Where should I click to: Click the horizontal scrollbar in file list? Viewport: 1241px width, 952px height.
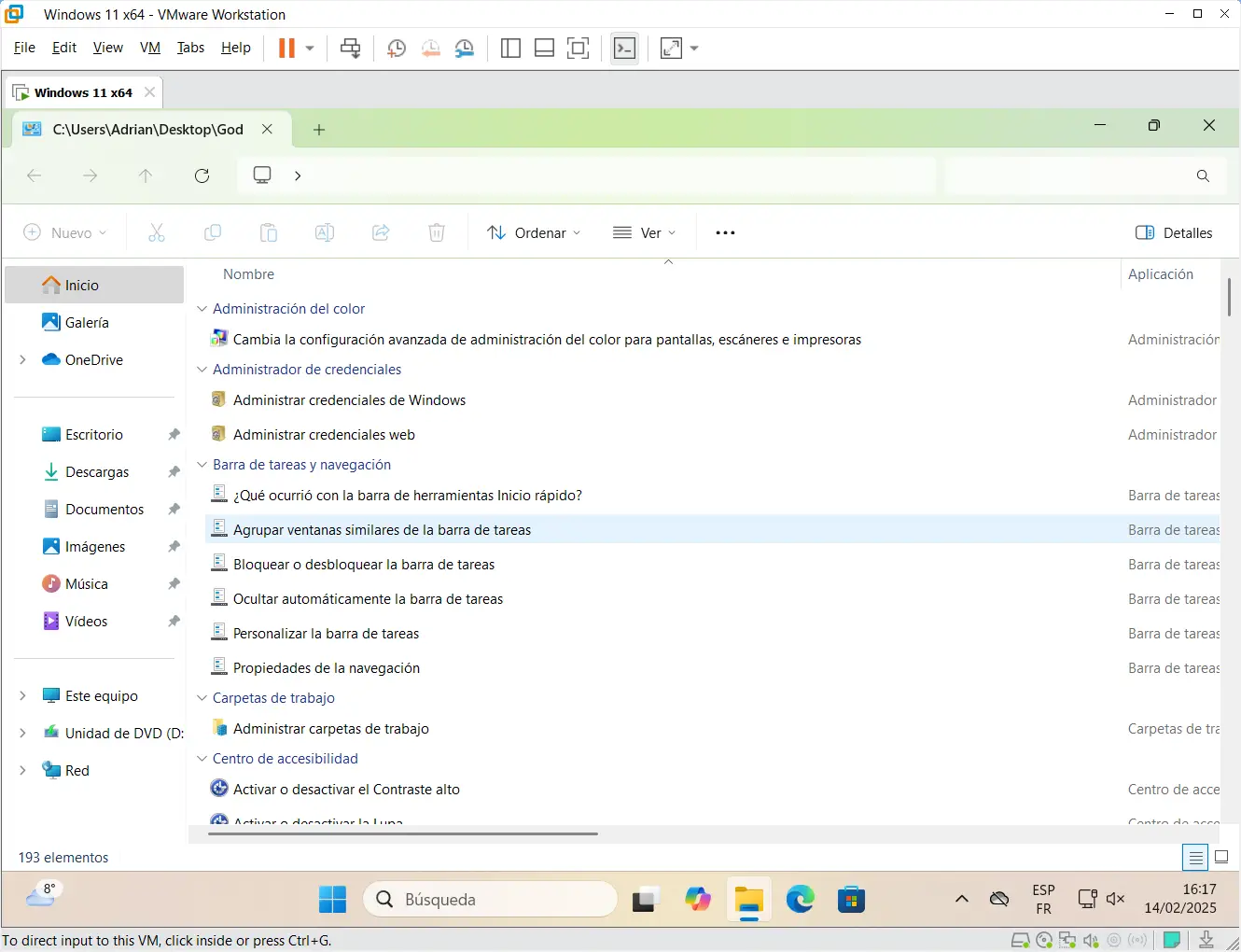tap(402, 833)
